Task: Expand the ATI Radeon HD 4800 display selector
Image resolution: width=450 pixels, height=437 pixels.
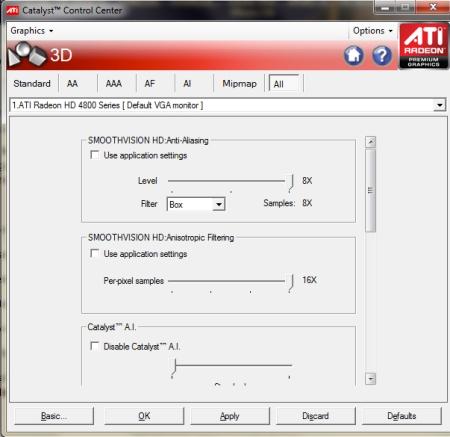Action: pyautogui.click(x=228, y=105)
